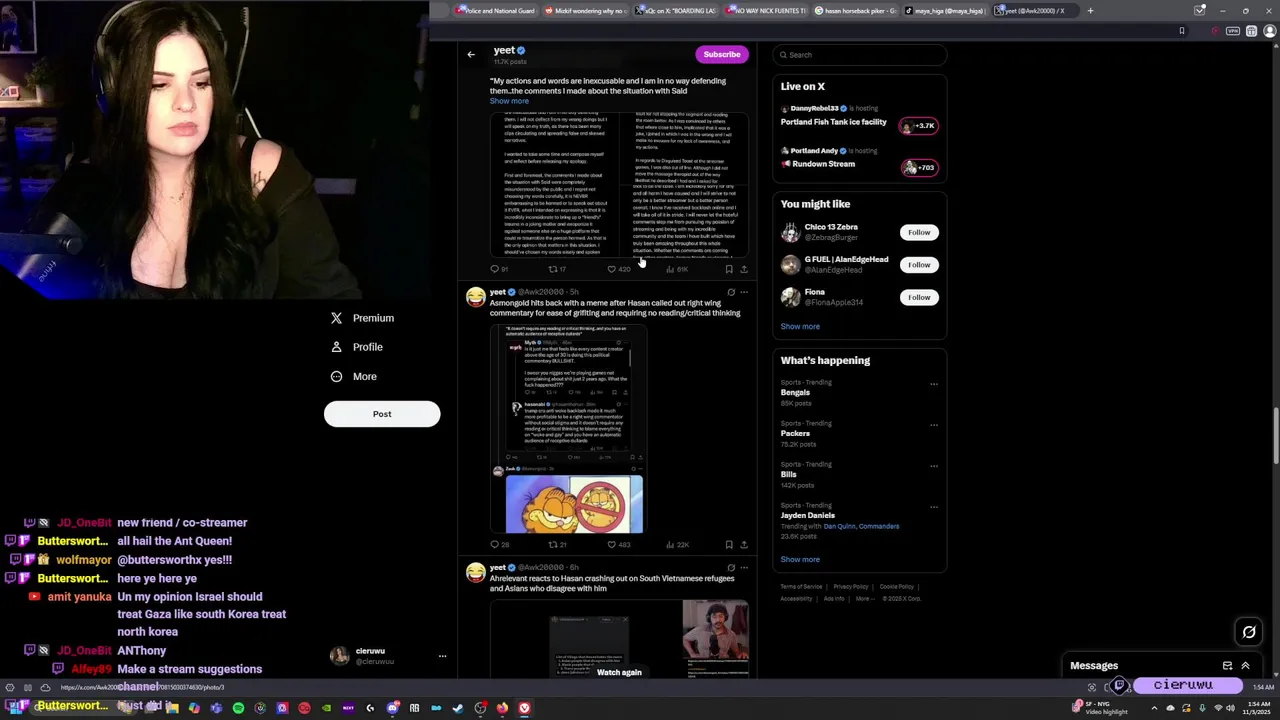Open Terms of Service footer link
1280x720 pixels.
point(801,587)
